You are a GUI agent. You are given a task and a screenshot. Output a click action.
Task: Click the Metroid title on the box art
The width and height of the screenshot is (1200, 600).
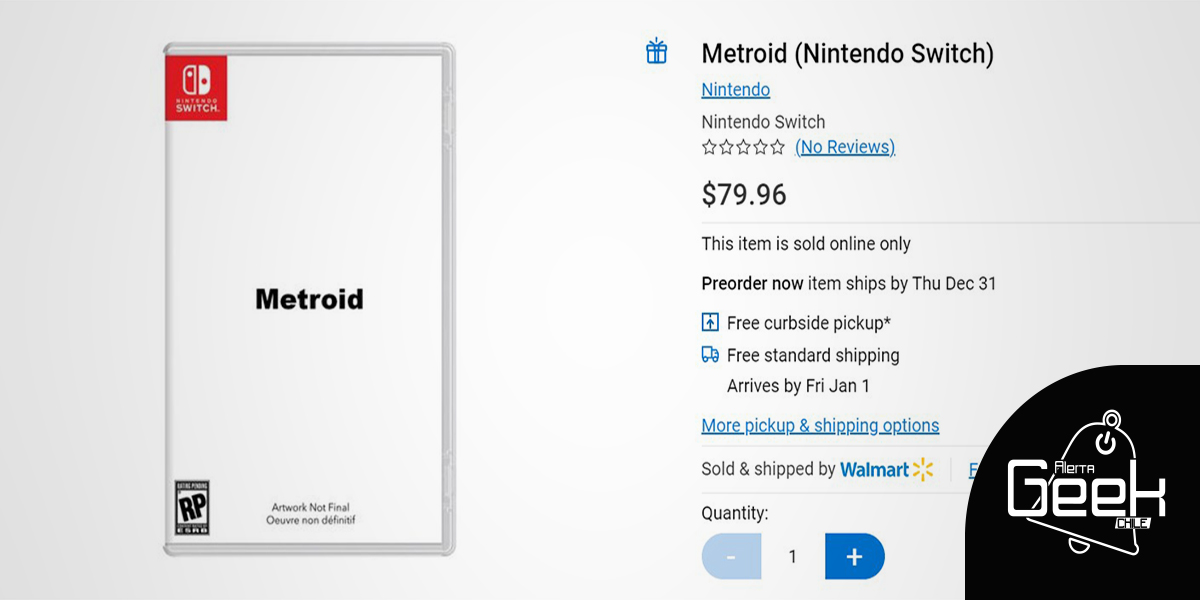pos(309,299)
